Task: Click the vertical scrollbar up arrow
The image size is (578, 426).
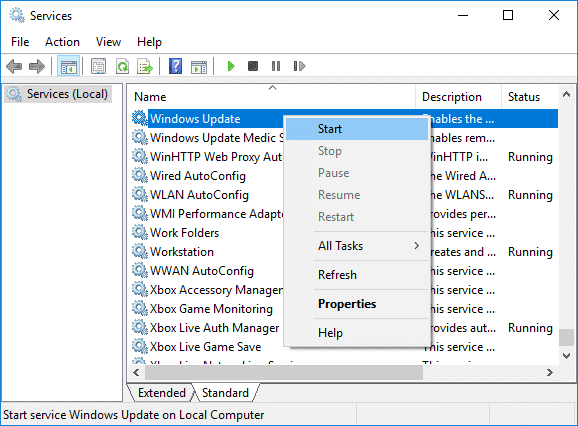Action: (x=567, y=94)
